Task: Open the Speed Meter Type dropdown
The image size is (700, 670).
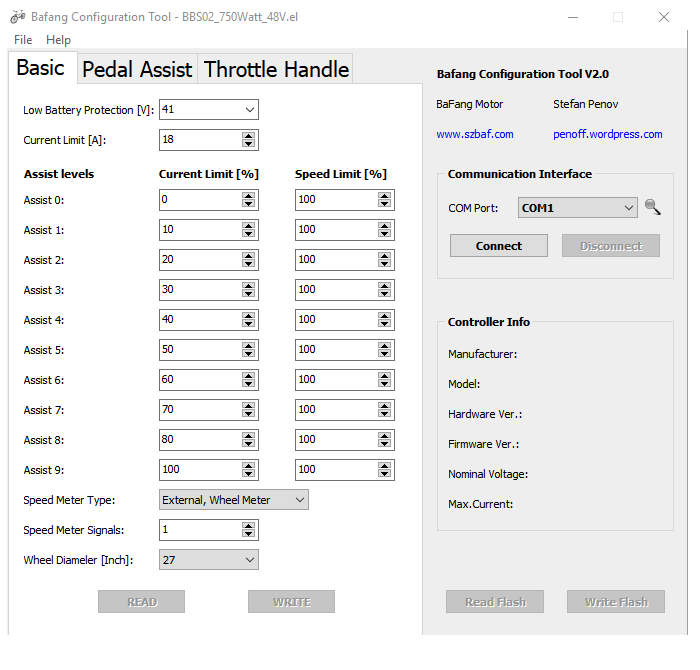Action: pyautogui.click(x=298, y=500)
